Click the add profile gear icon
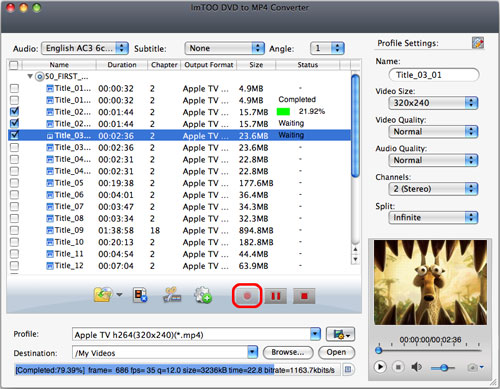 click(203, 295)
